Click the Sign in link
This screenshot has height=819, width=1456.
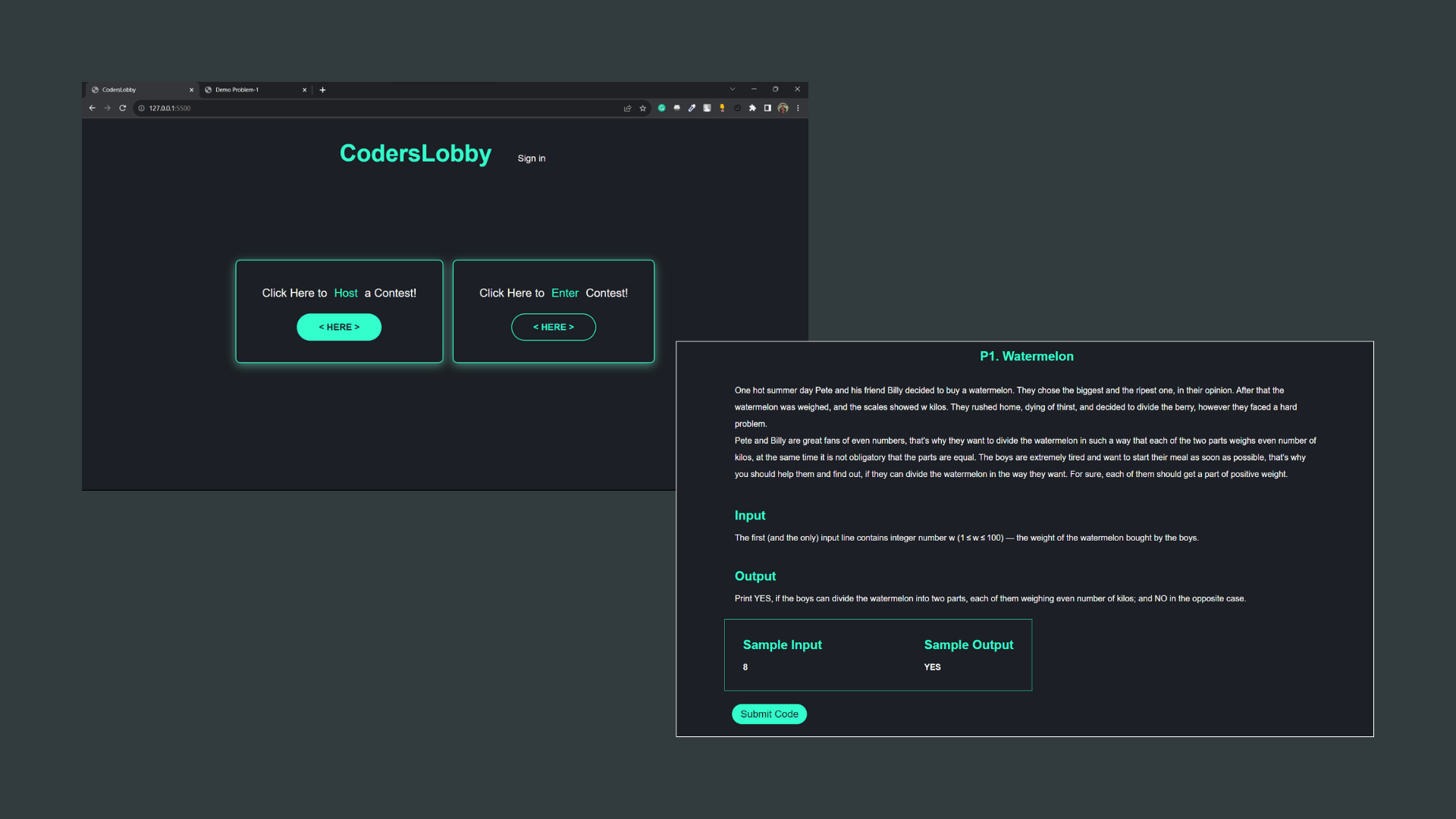click(532, 158)
